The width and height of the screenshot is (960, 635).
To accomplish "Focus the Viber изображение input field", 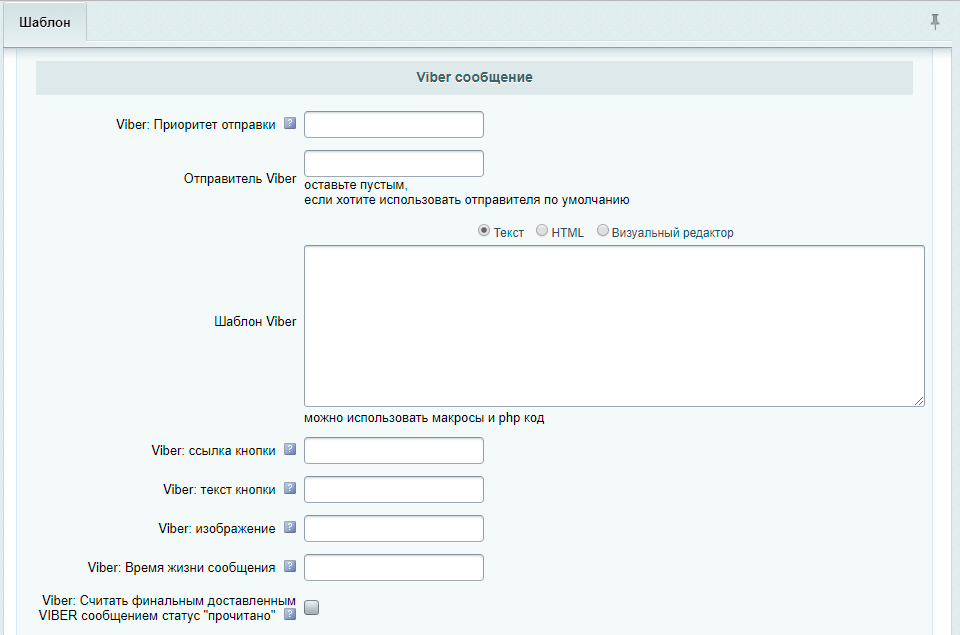I will click(x=394, y=529).
